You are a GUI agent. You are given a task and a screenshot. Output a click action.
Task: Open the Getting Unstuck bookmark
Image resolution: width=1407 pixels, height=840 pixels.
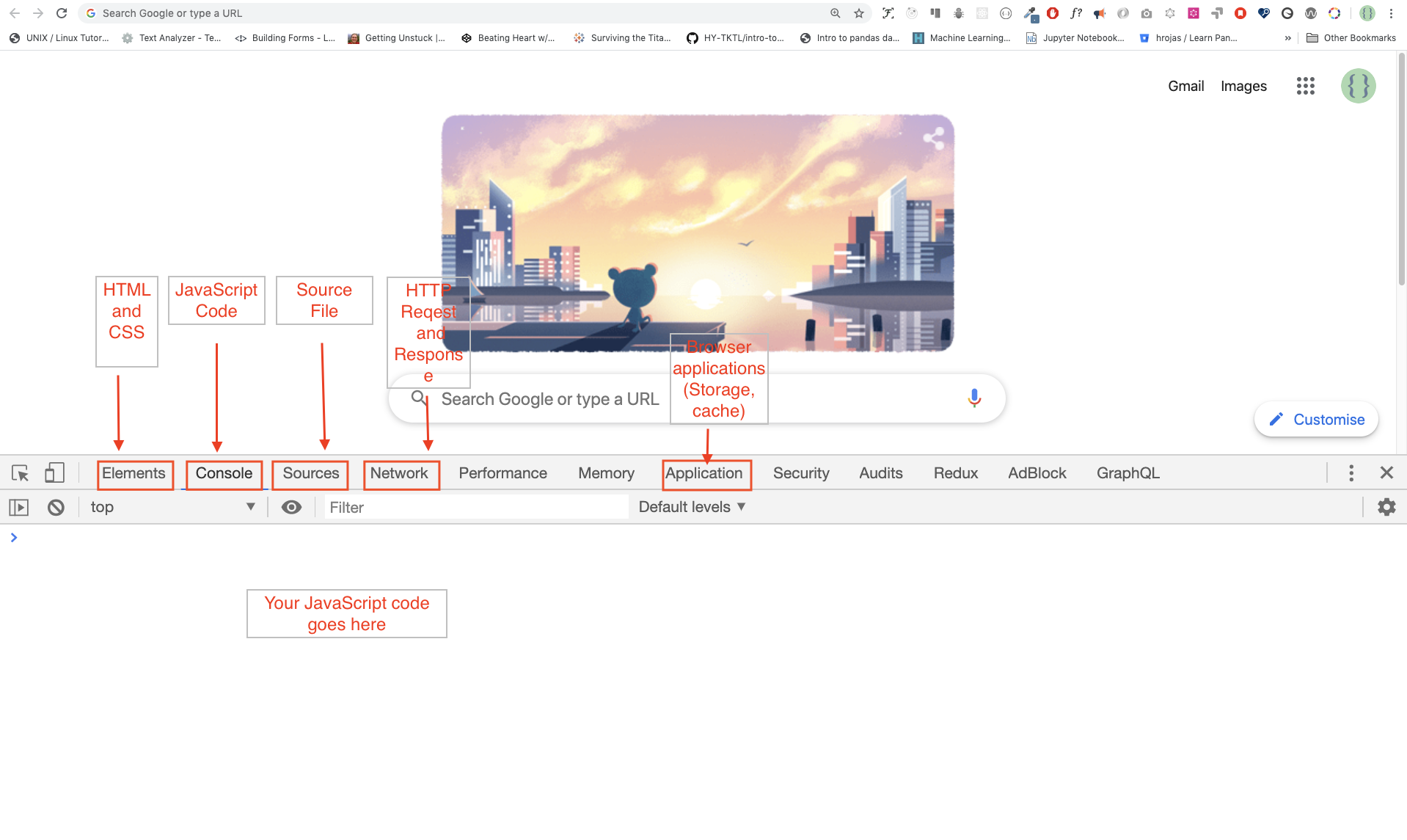click(x=397, y=38)
